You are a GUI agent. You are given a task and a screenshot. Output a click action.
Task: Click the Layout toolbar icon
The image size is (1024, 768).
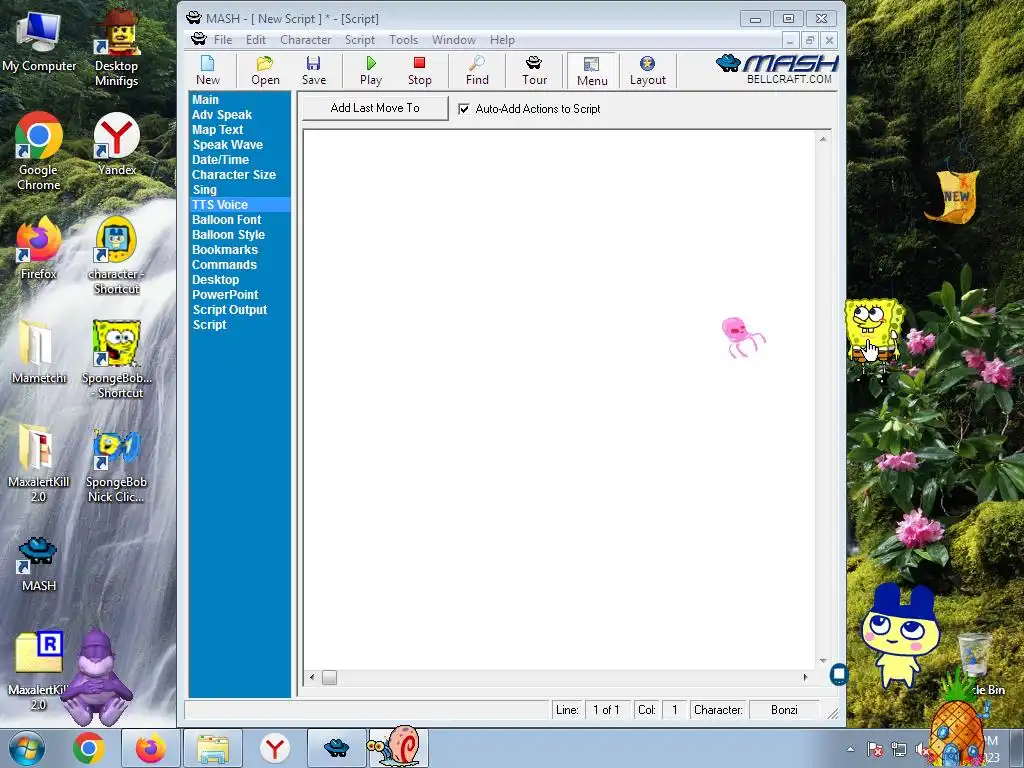pos(647,71)
